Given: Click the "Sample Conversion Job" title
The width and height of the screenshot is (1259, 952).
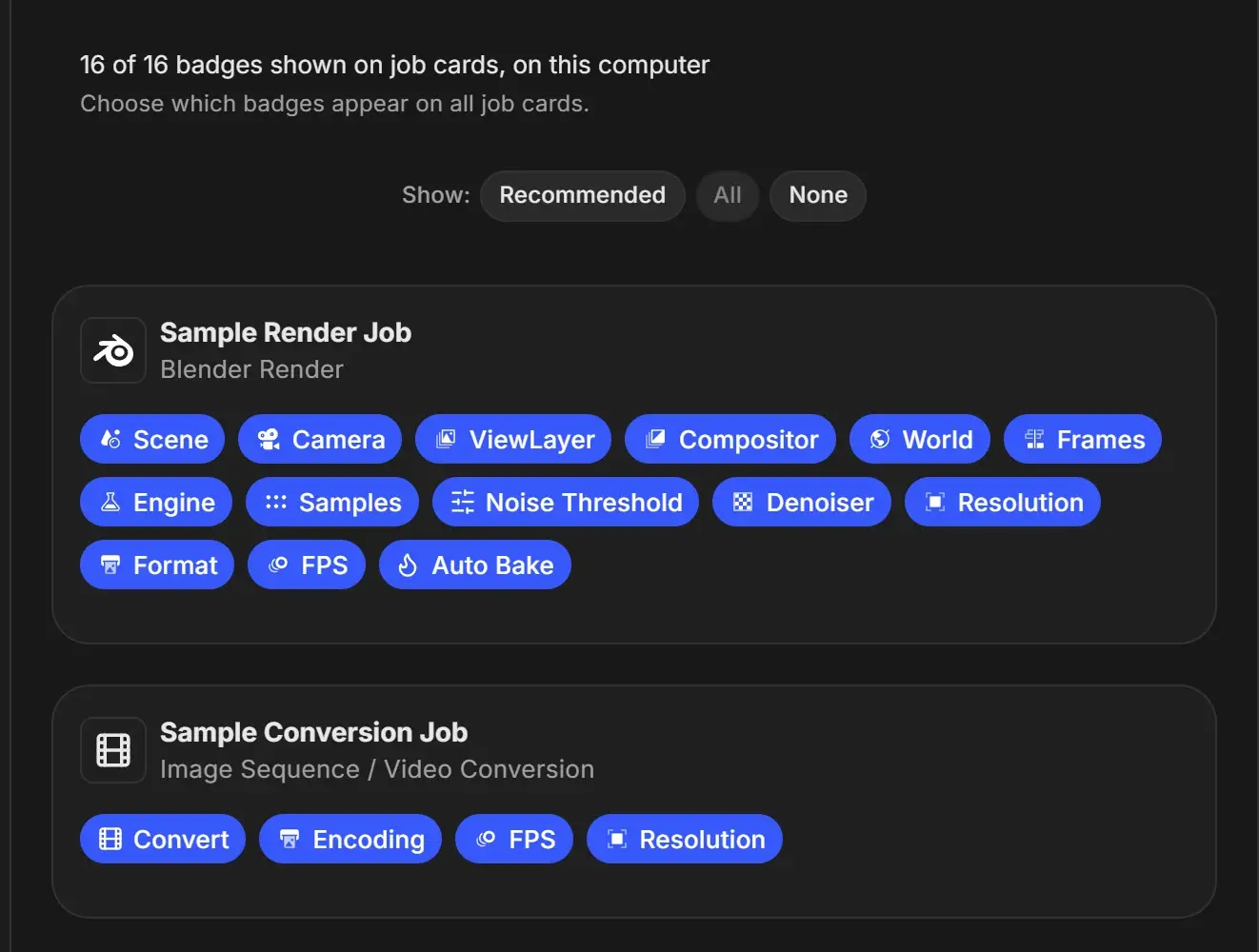Looking at the screenshot, I should [313, 732].
